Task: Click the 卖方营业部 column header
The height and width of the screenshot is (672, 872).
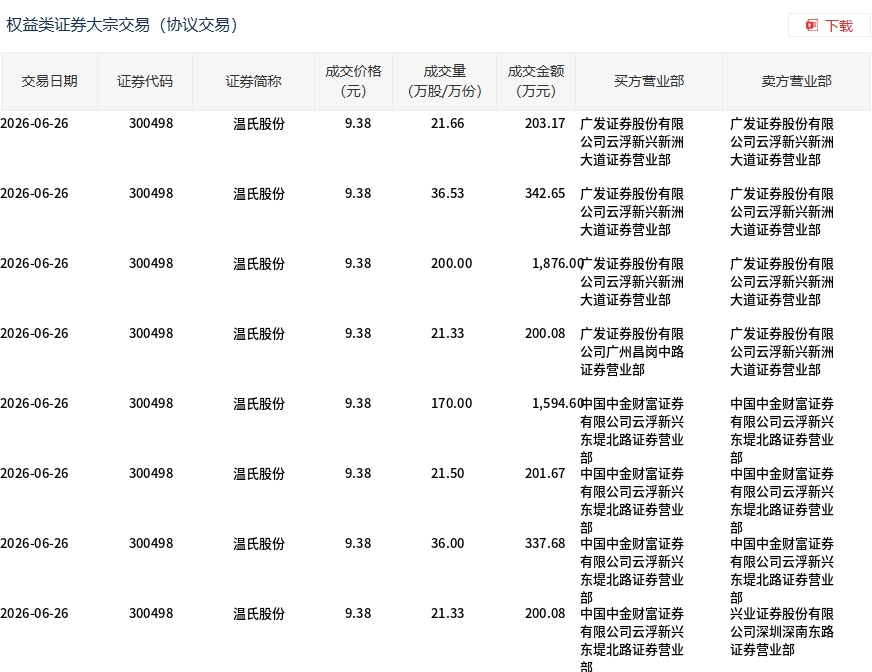Action: click(796, 81)
